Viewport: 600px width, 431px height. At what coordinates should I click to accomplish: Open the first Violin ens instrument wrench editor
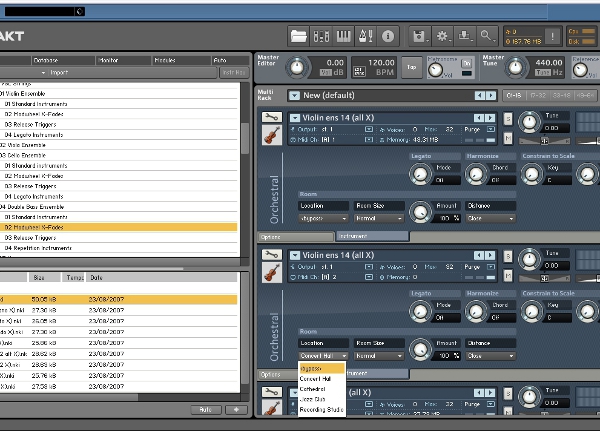(272, 117)
